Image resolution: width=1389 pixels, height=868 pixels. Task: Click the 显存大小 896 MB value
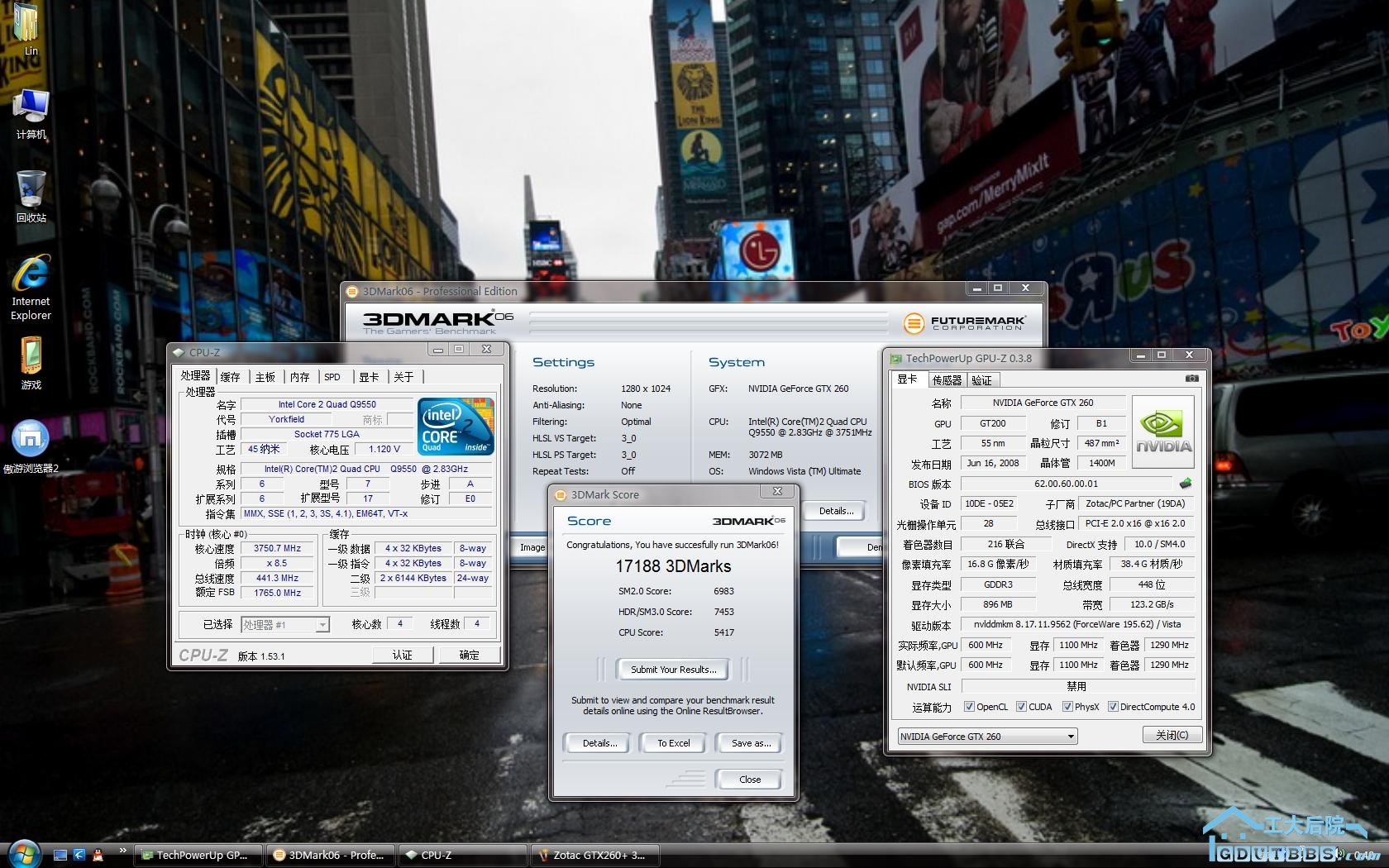click(x=998, y=604)
